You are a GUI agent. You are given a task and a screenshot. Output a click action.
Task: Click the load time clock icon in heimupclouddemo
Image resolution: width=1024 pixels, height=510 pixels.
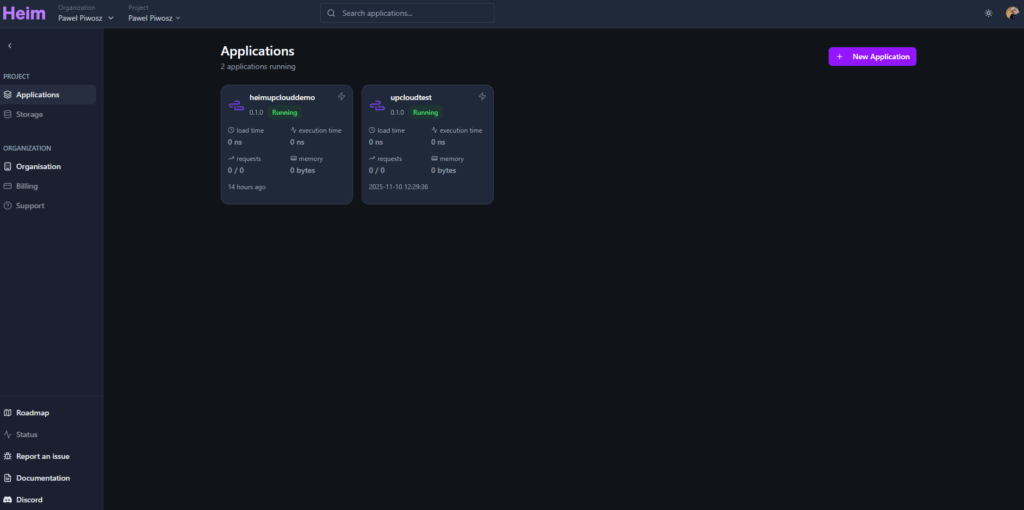pyautogui.click(x=231, y=130)
